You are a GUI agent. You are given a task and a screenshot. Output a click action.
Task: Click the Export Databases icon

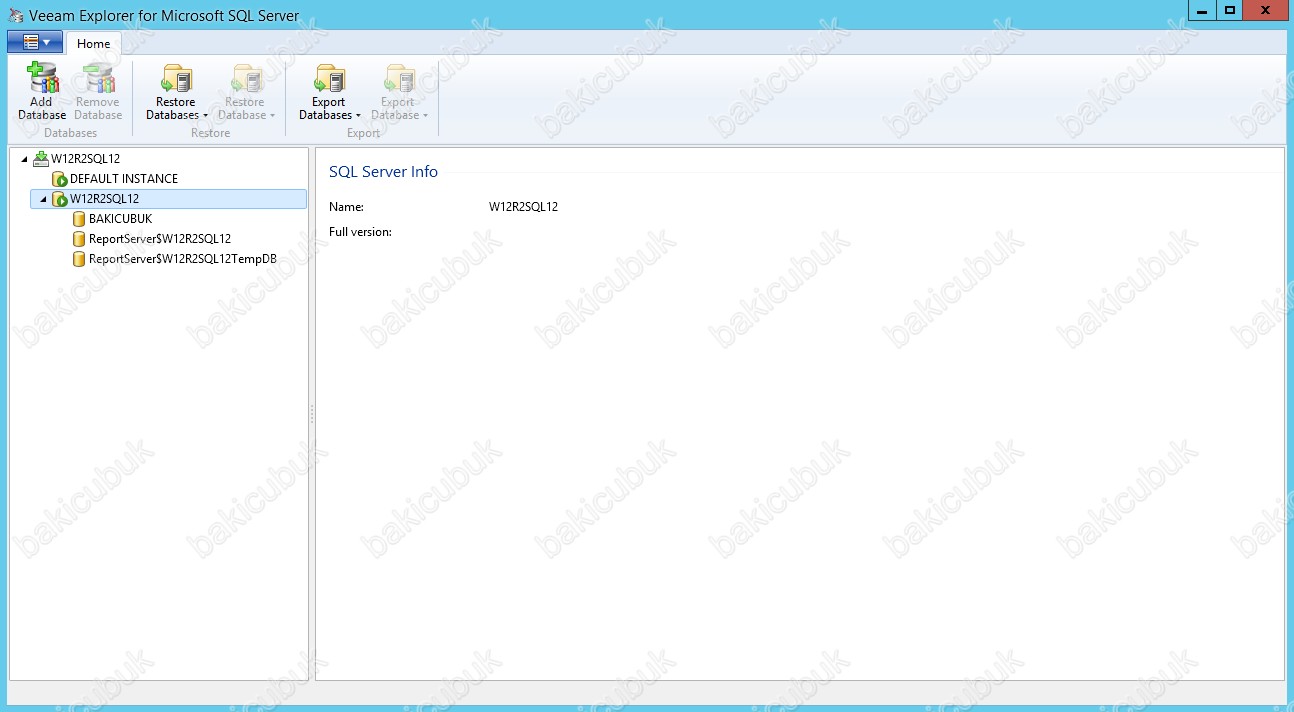pos(329,78)
